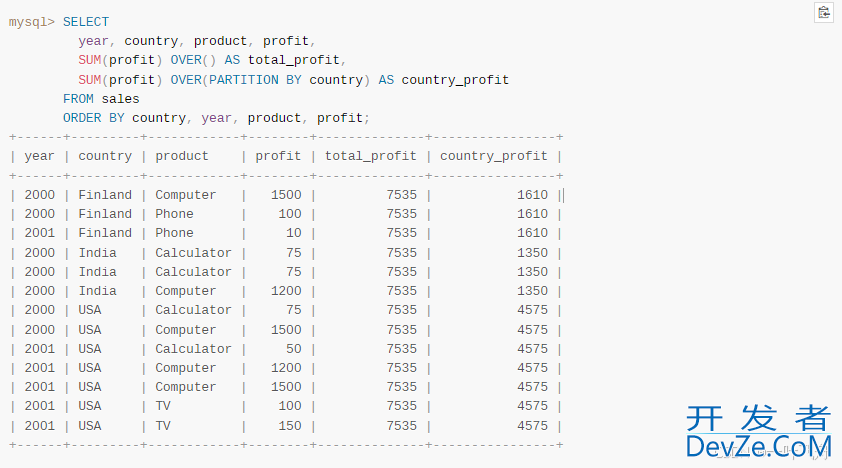Click the 'product' column header in the table

point(182,156)
